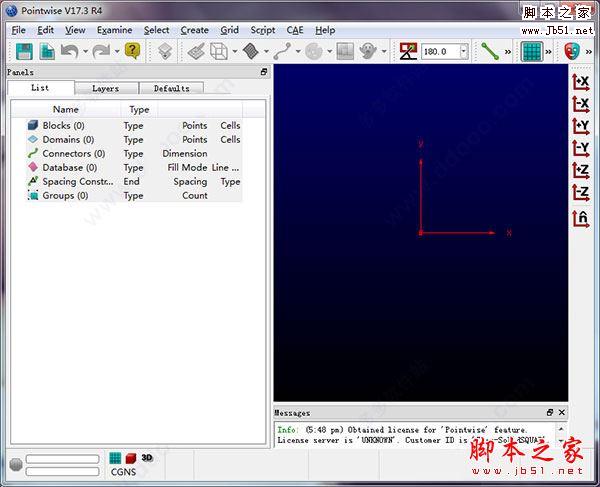
Task: Expand the wireframe cube tool dropdown
Action: point(235,51)
